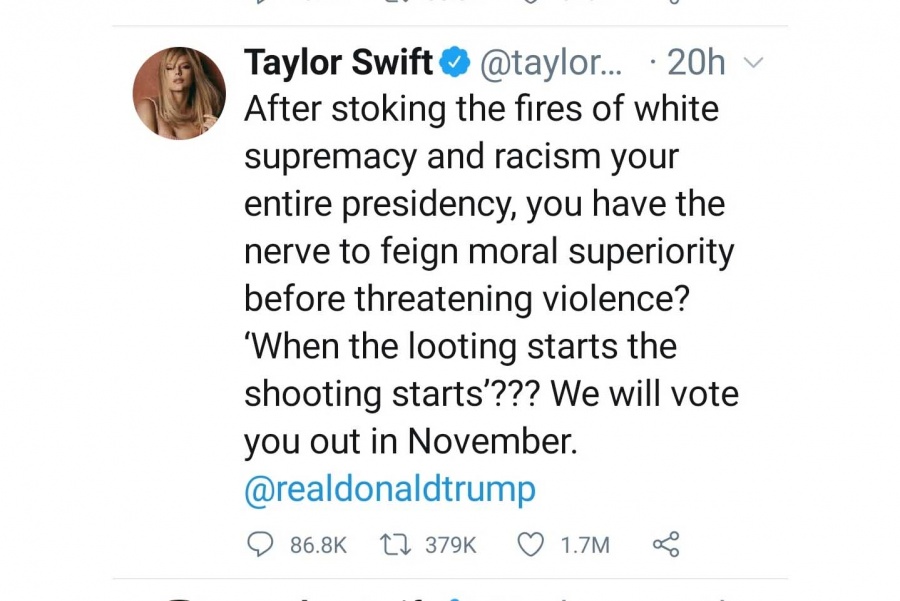Click the 1.7M likes count
Image resolution: width=900 pixels, height=601 pixels.
coord(585,545)
